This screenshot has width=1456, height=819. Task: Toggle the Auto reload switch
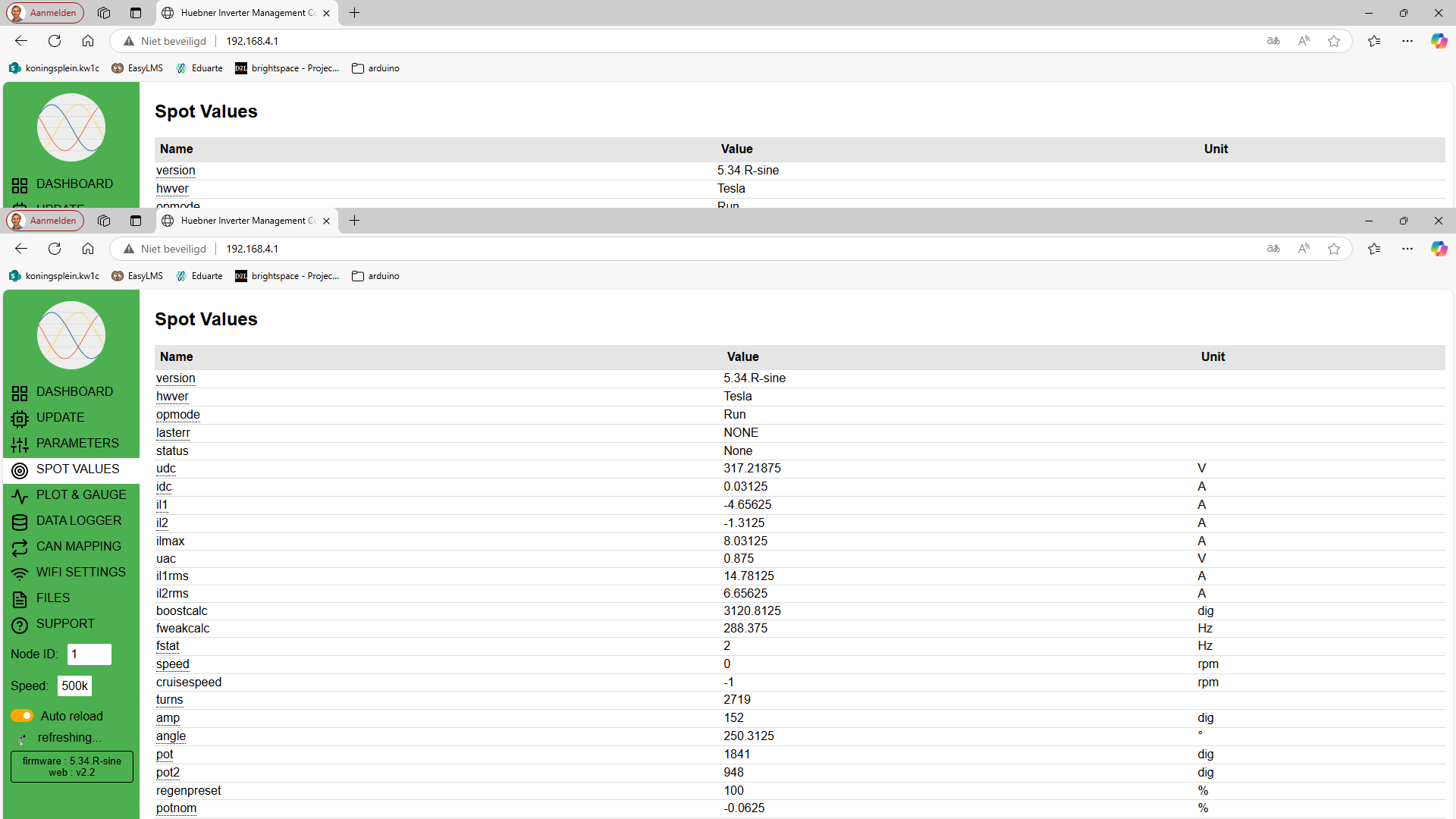(x=22, y=716)
